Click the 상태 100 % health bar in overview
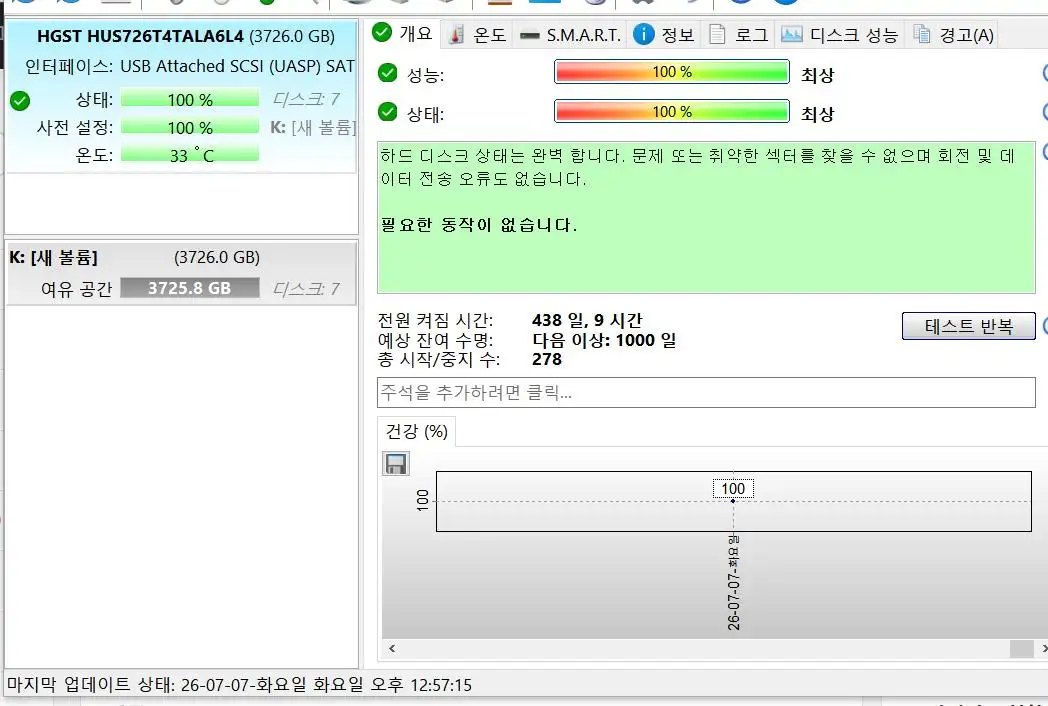Image resolution: width=1048 pixels, height=706 pixels. (x=672, y=112)
